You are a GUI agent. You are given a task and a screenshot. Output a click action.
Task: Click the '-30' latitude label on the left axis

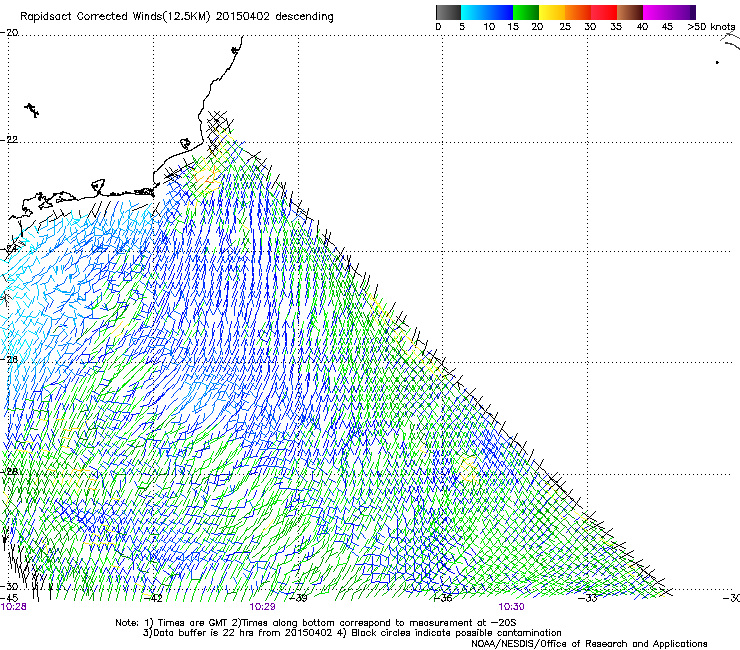(x=9, y=586)
